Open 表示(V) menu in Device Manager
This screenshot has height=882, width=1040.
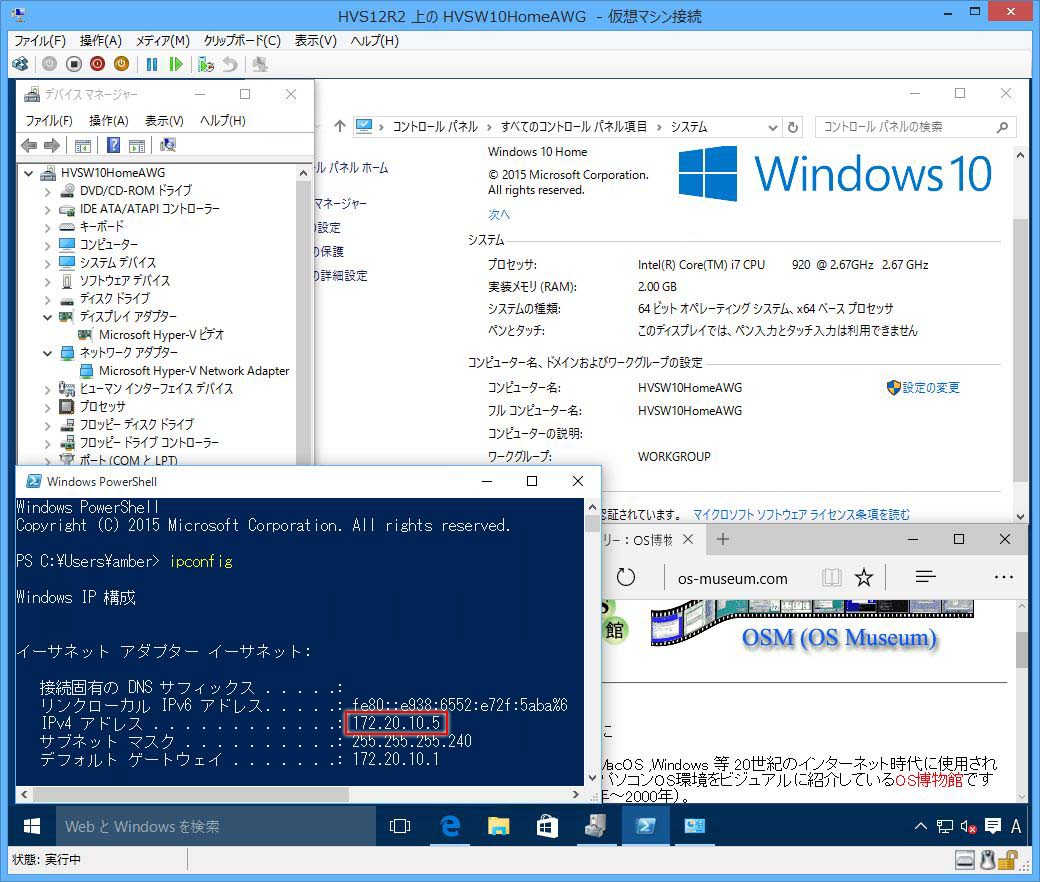[164, 121]
